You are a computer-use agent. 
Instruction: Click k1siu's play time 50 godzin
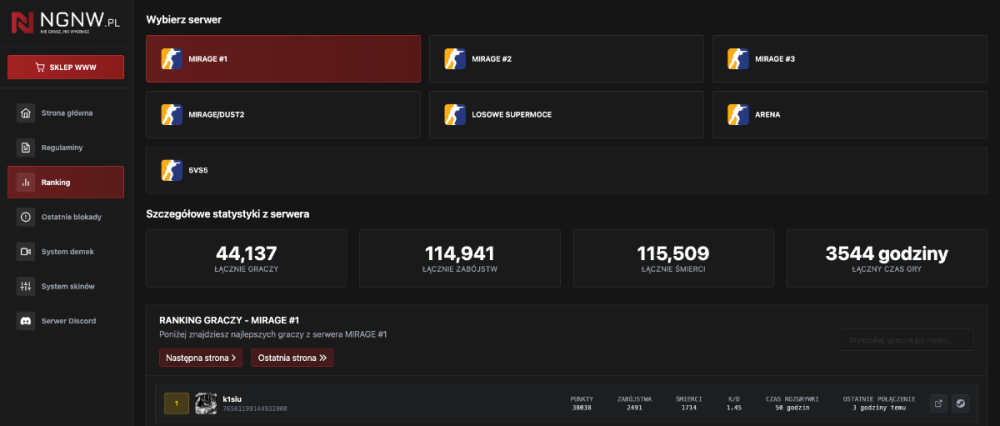[x=791, y=408]
